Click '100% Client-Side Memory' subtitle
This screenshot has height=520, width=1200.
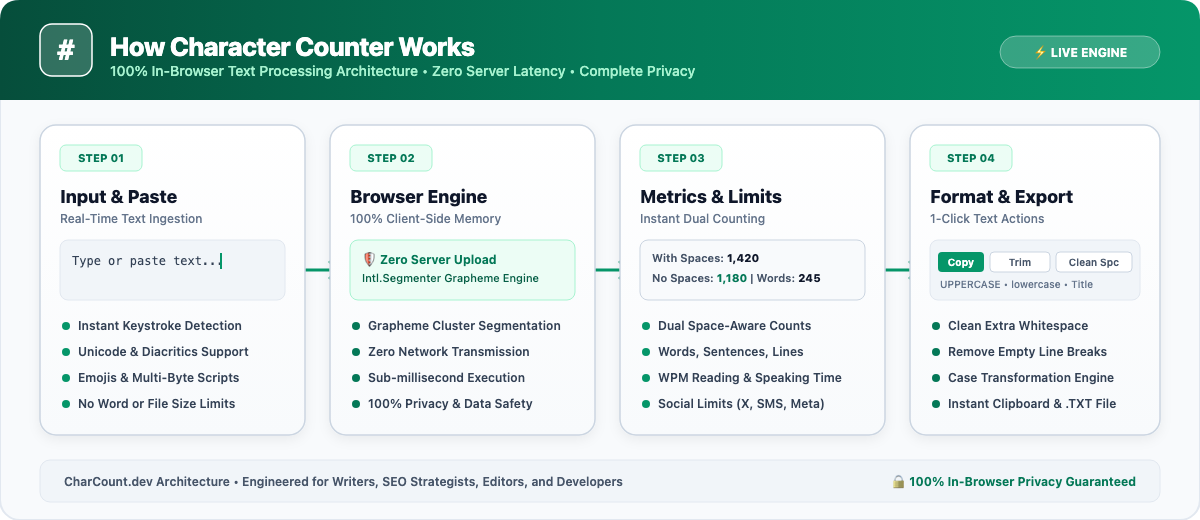pyautogui.click(x=425, y=218)
